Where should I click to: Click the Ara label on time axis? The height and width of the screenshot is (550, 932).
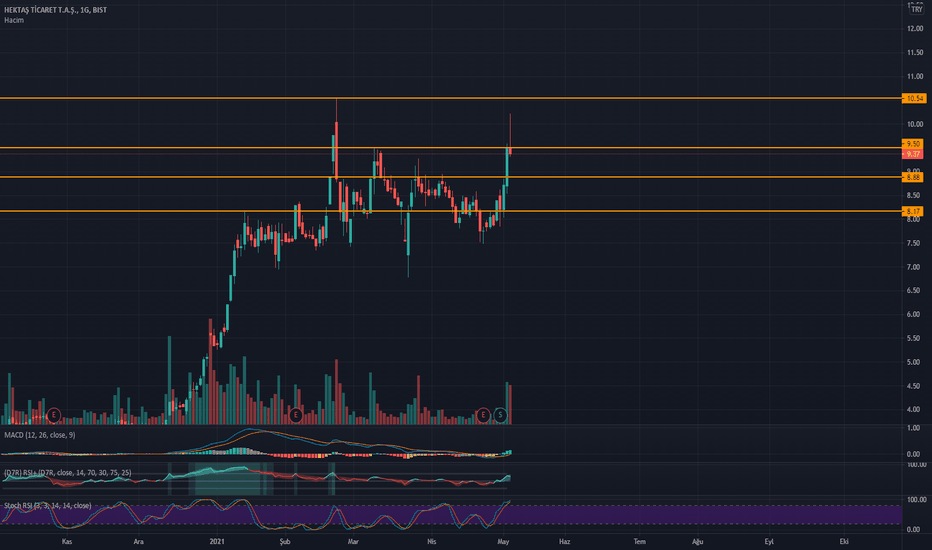[x=138, y=542]
